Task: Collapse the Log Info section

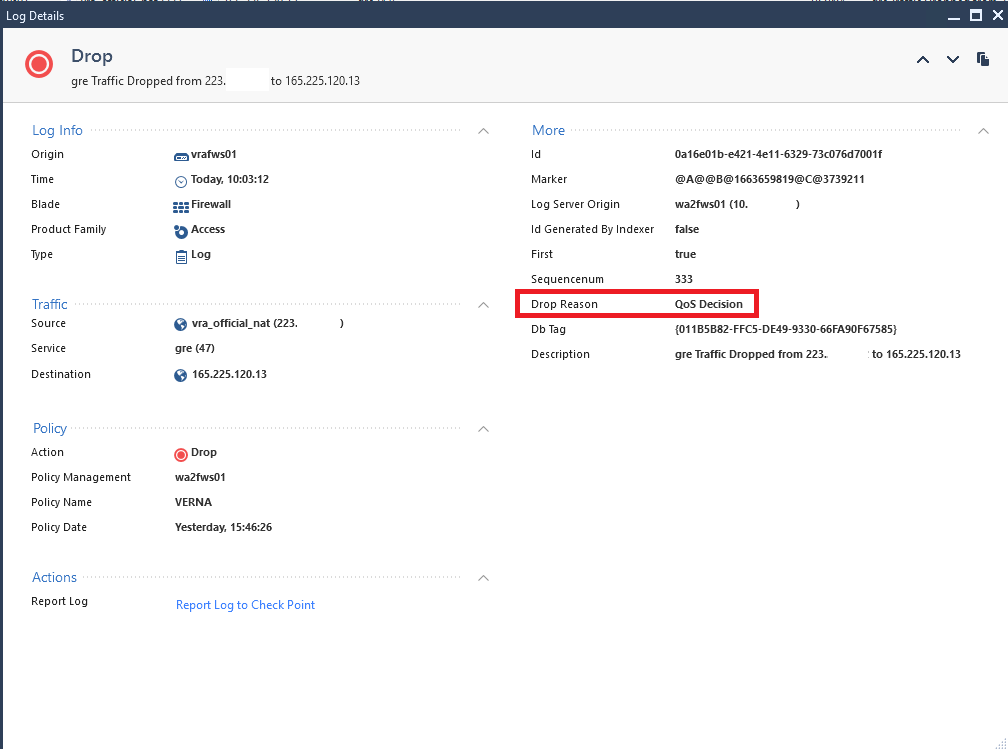Action: (484, 131)
